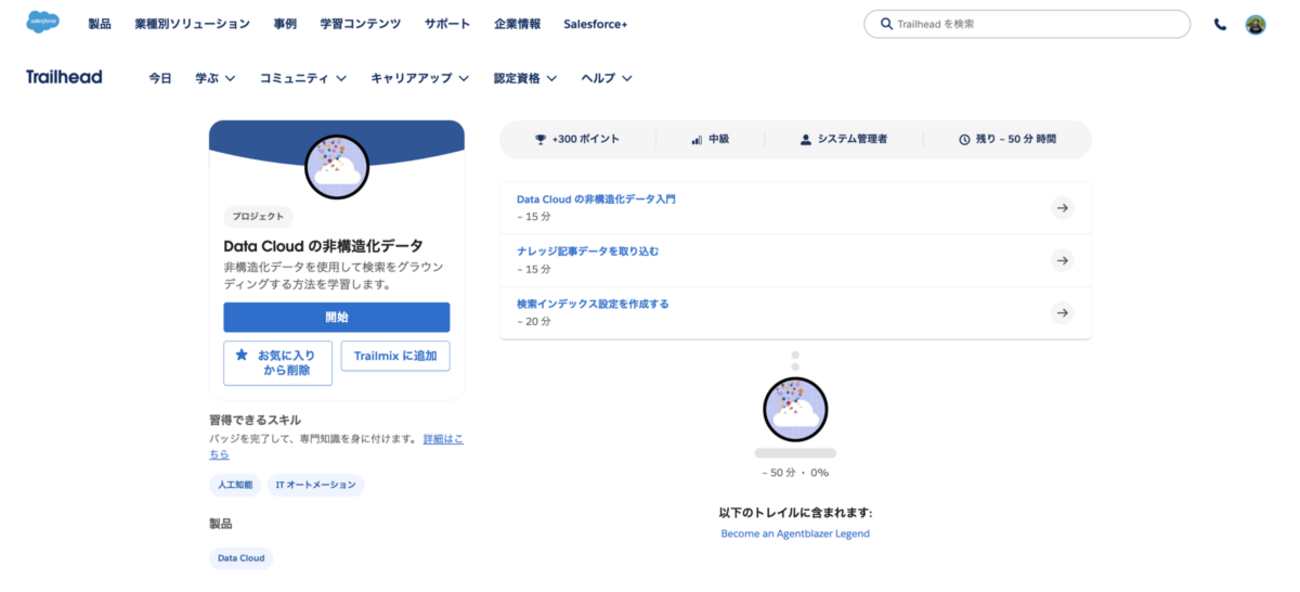The width and height of the screenshot is (1300, 592).
Task: Click the trophy points icon
Action: (540, 140)
